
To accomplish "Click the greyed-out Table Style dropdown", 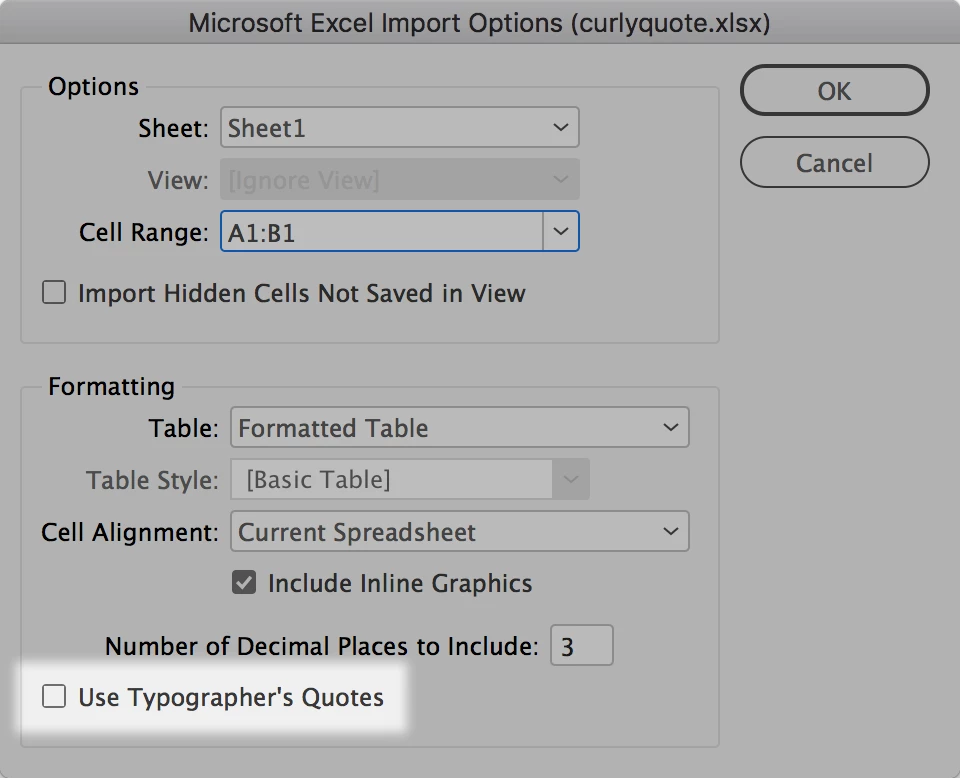I will click(409, 480).
